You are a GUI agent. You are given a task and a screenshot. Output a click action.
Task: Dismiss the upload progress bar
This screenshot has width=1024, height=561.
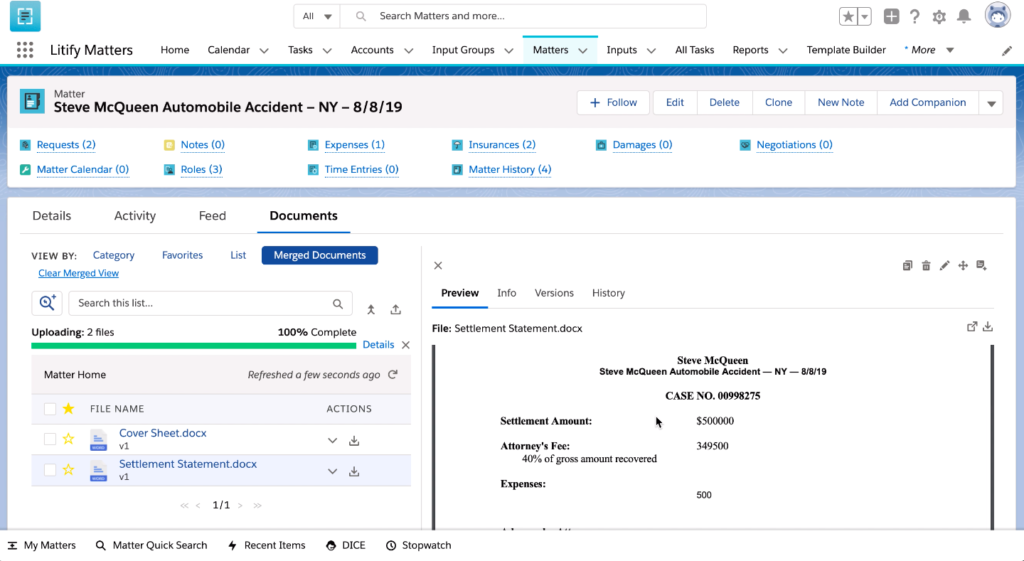click(406, 345)
